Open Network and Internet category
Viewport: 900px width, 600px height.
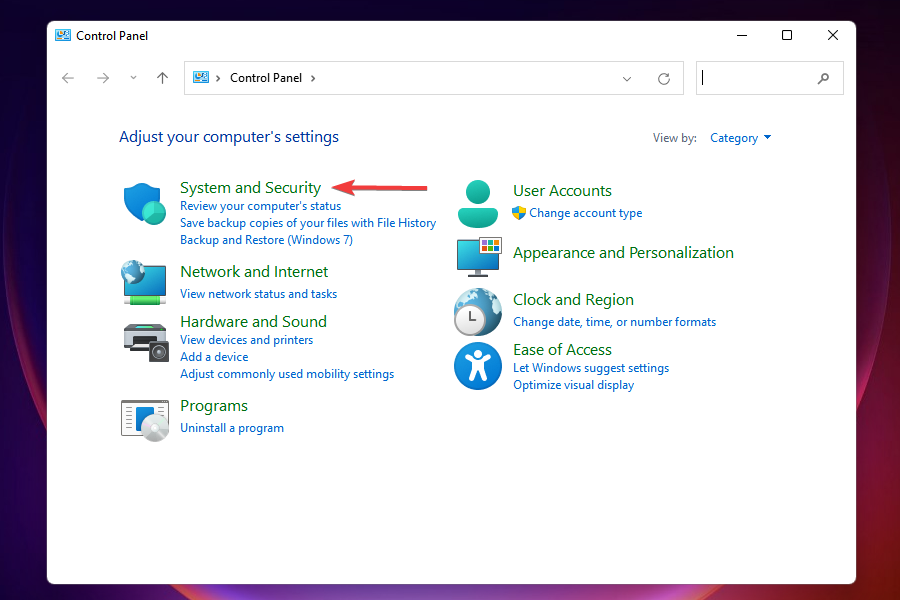[254, 272]
